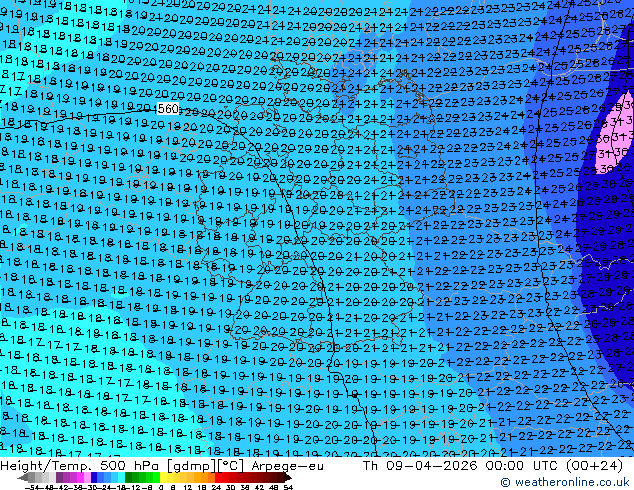Pick the bright green legend swatch left of yellow
Image resolution: width=634 pixels, height=490 pixels.
point(156,477)
